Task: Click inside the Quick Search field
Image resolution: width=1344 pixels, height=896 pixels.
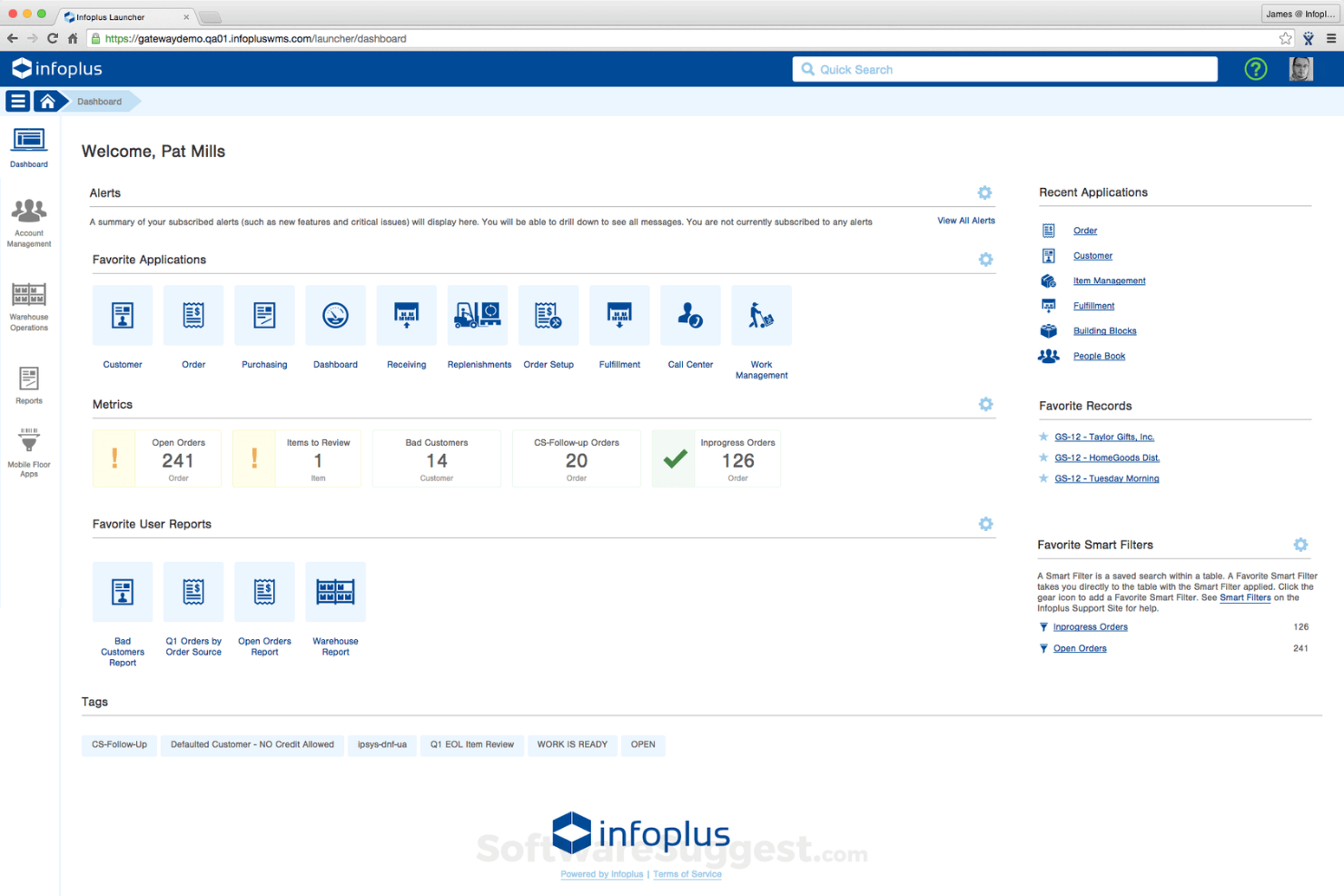Action: pos(1004,68)
